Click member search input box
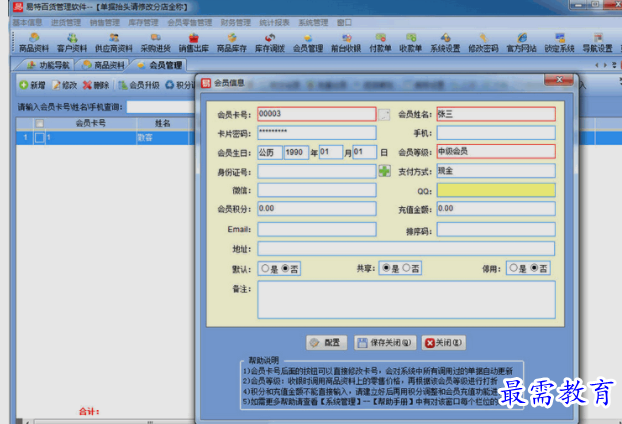The width and height of the screenshot is (622, 424). 161,107
